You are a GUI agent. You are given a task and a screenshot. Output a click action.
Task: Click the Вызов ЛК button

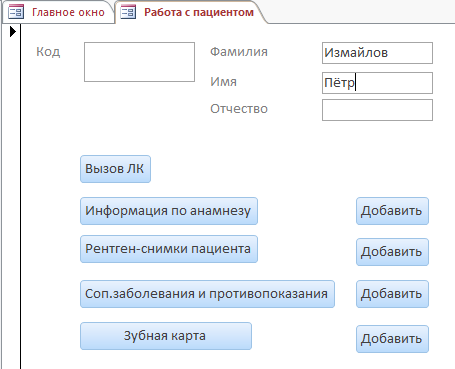click(115, 169)
